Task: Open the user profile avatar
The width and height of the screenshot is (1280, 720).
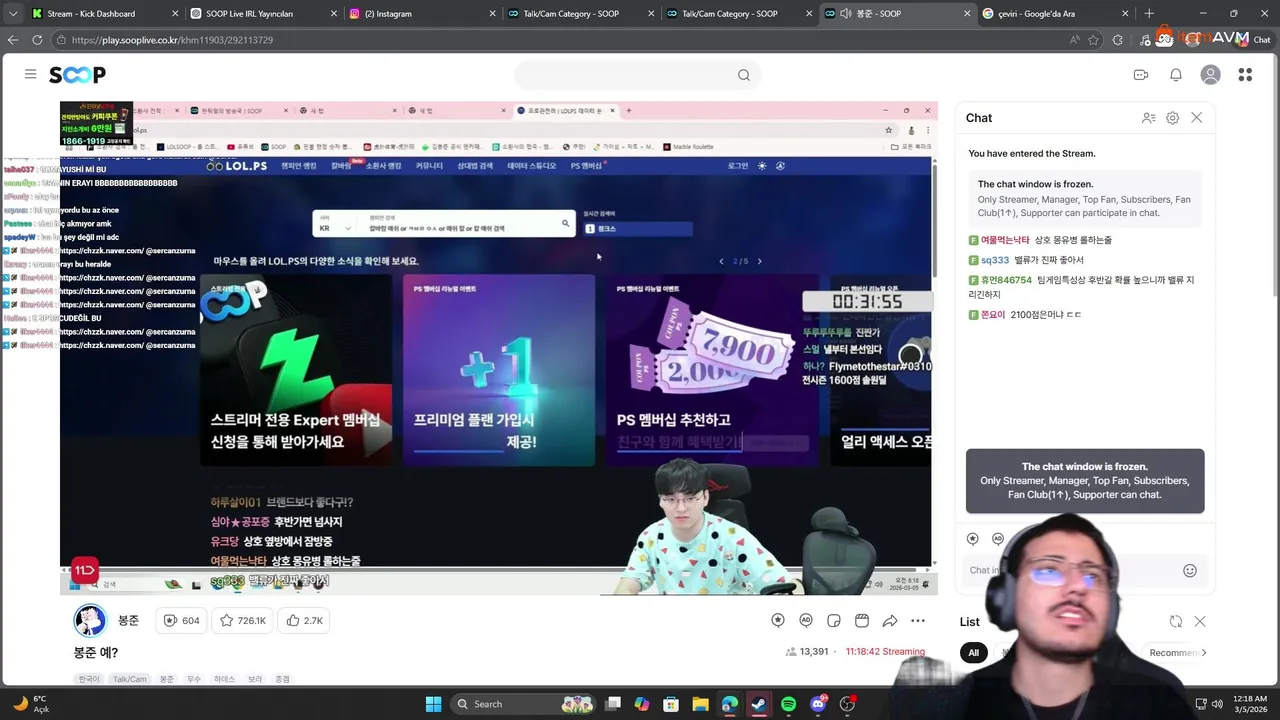Action: pyautogui.click(x=1211, y=75)
